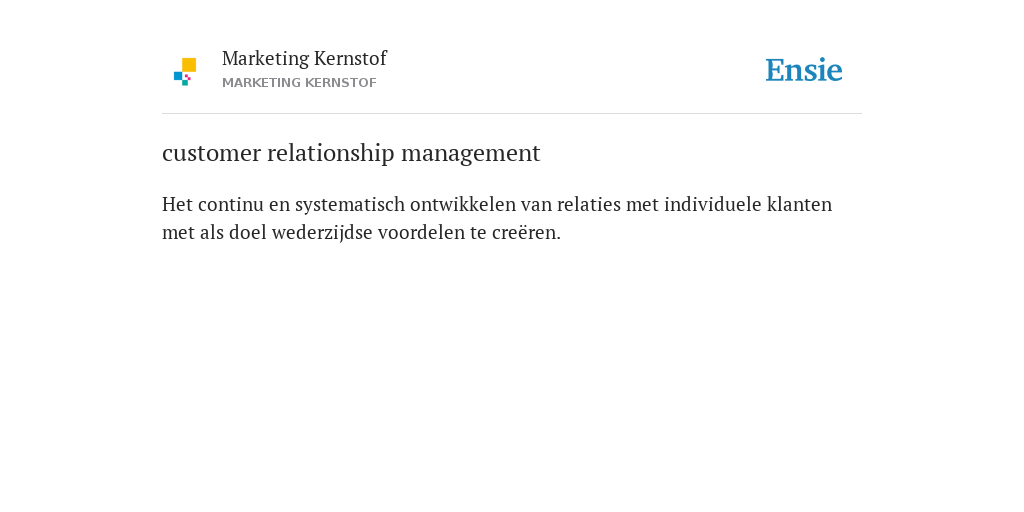Click the definition line starting with Het continu
Image resolution: width=1024 pixels, height=512 pixels.
(x=497, y=204)
